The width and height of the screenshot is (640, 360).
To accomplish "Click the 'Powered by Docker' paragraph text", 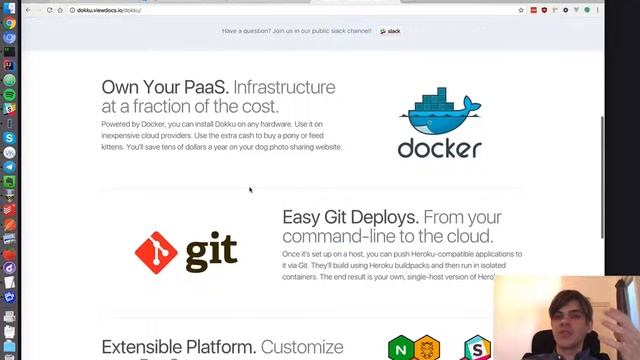I will tap(222, 136).
